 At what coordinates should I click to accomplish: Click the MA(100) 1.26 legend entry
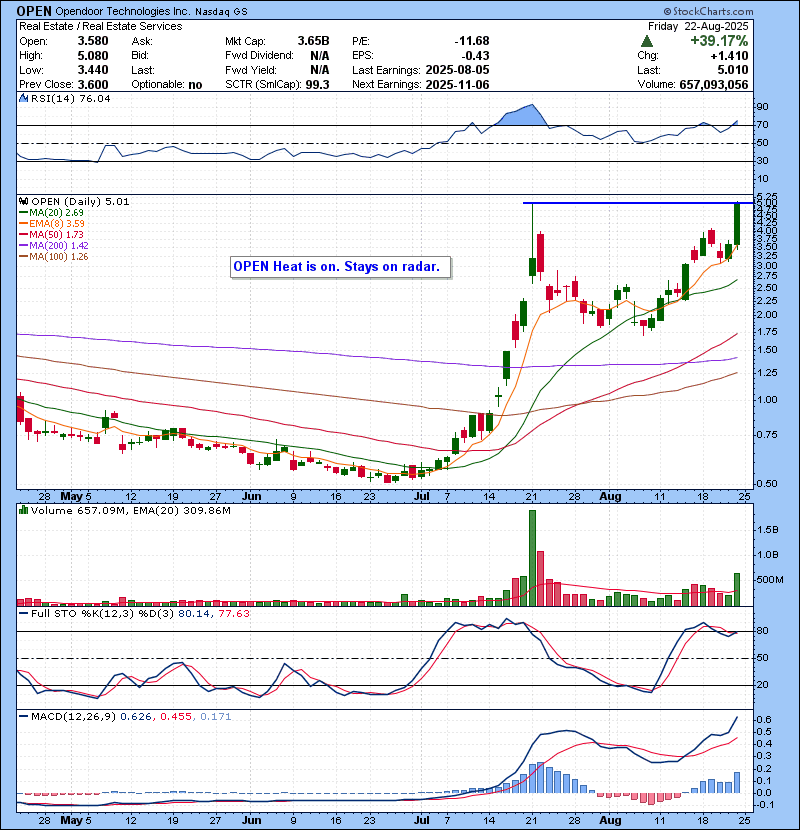(x=54, y=257)
